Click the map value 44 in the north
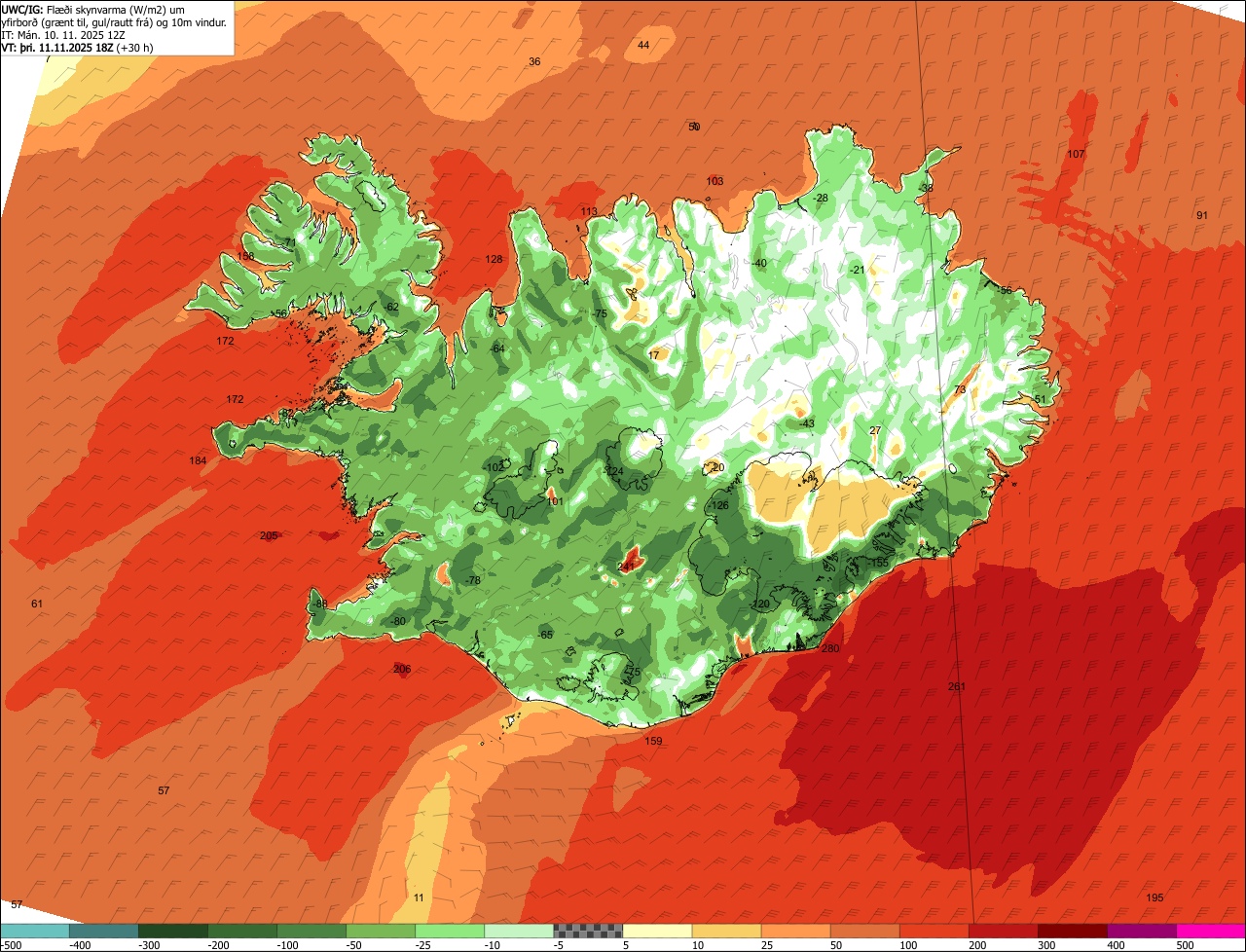The height and width of the screenshot is (952, 1246). (643, 45)
